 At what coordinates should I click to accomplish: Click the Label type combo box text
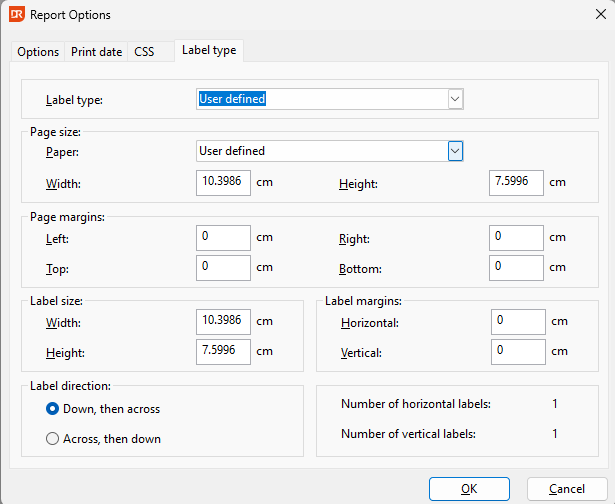click(x=320, y=99)
